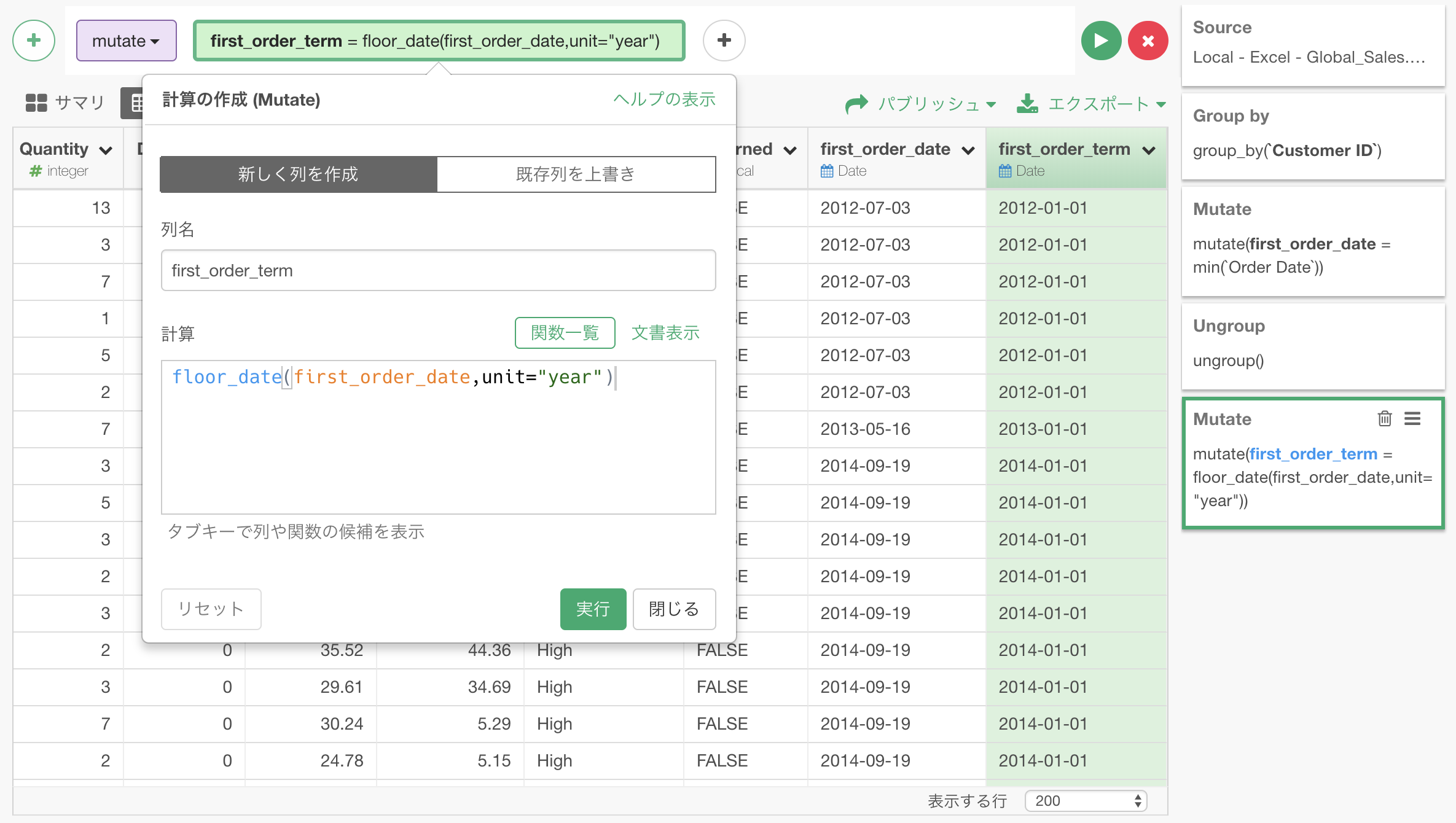The width and height of the screenshot is (1456, 823).
Task: Click the value 5.29 in table
Action: (x=494, y=724)
